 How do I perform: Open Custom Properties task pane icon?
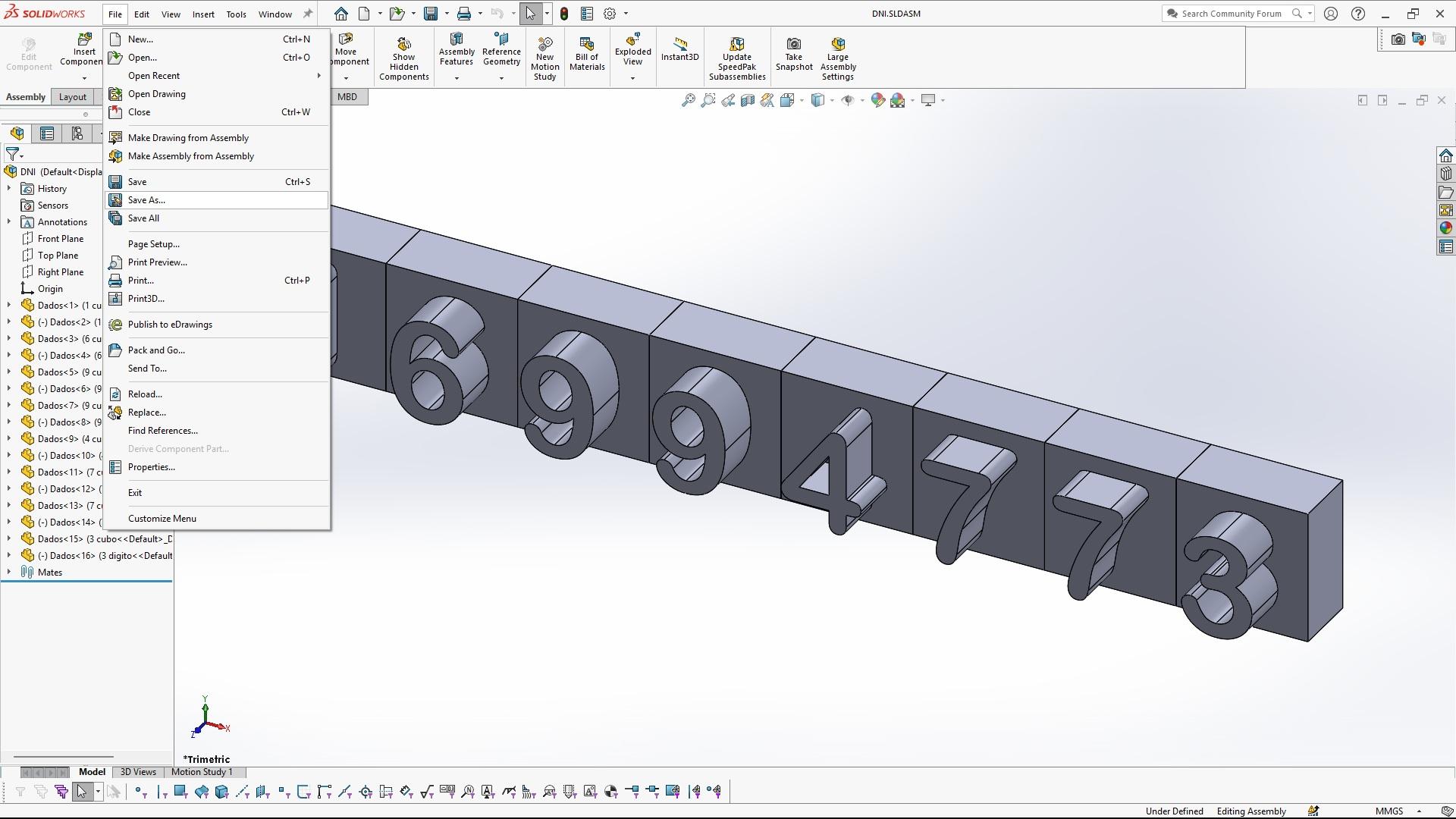pyautogui.click(x=1445, y=247)
